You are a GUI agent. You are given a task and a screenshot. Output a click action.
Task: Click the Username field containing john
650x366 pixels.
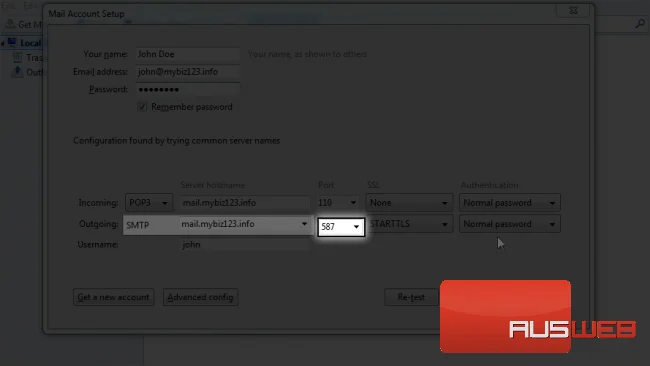click(x=245, y=245)
